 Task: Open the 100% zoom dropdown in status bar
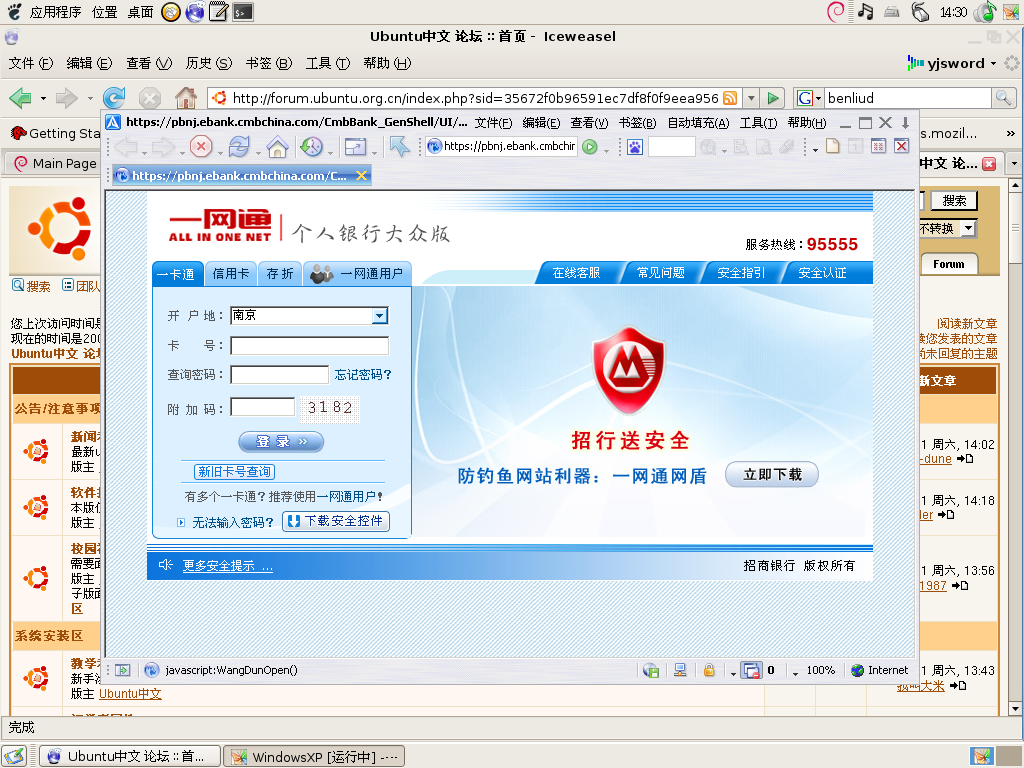(x=795, y=672)
